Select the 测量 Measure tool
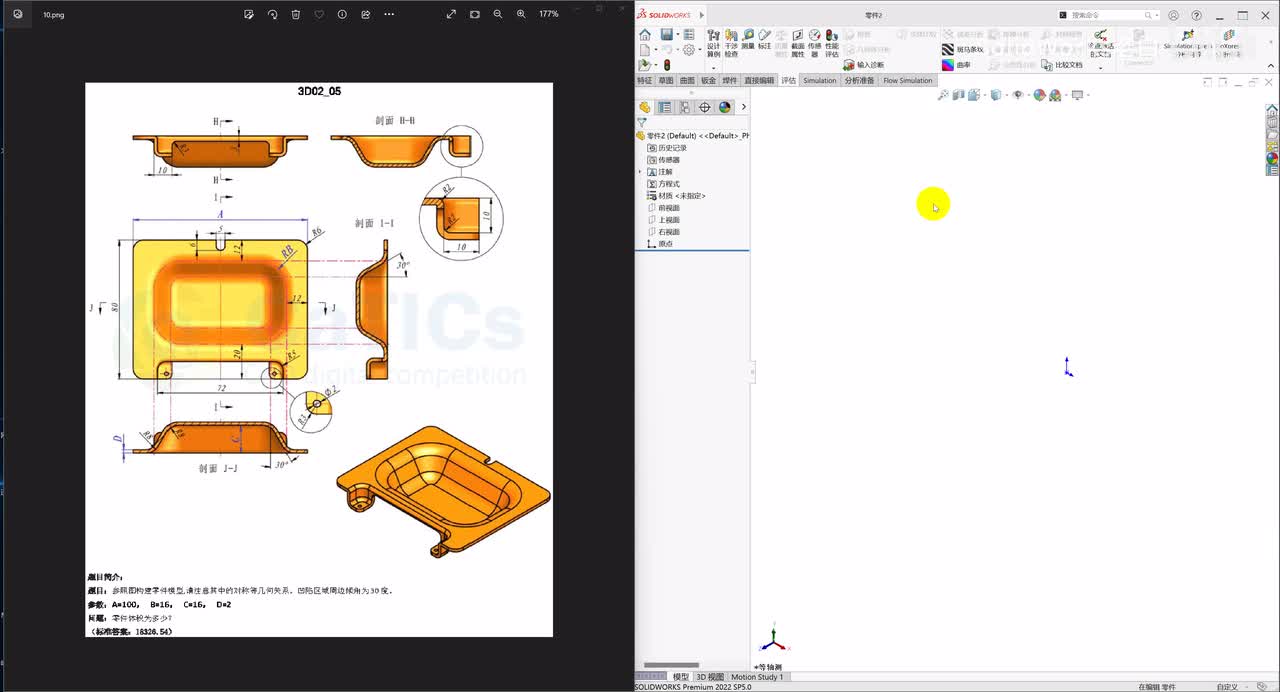The height and width of the screenshot is (692, 1280). (x=748, y=40)
